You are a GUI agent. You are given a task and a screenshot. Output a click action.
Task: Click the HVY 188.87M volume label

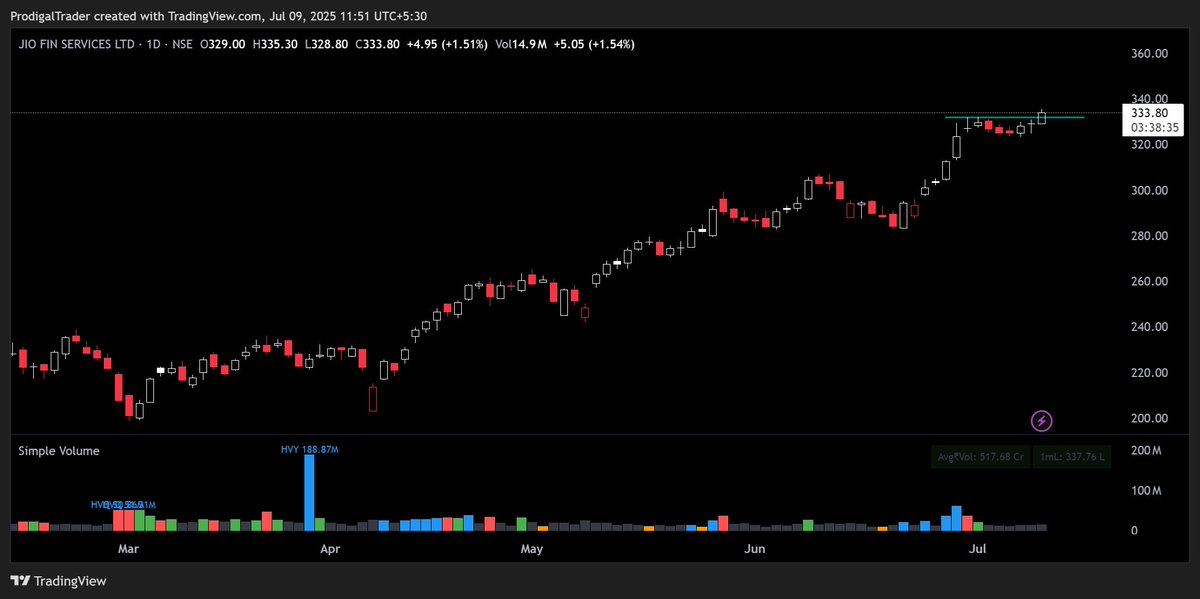pyautogui.click(x=309, y=450)
